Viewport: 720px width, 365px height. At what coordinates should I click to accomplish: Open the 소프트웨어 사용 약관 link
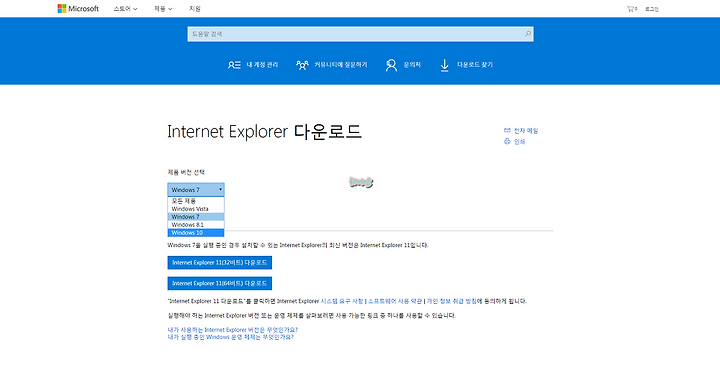tap(395, 302)
